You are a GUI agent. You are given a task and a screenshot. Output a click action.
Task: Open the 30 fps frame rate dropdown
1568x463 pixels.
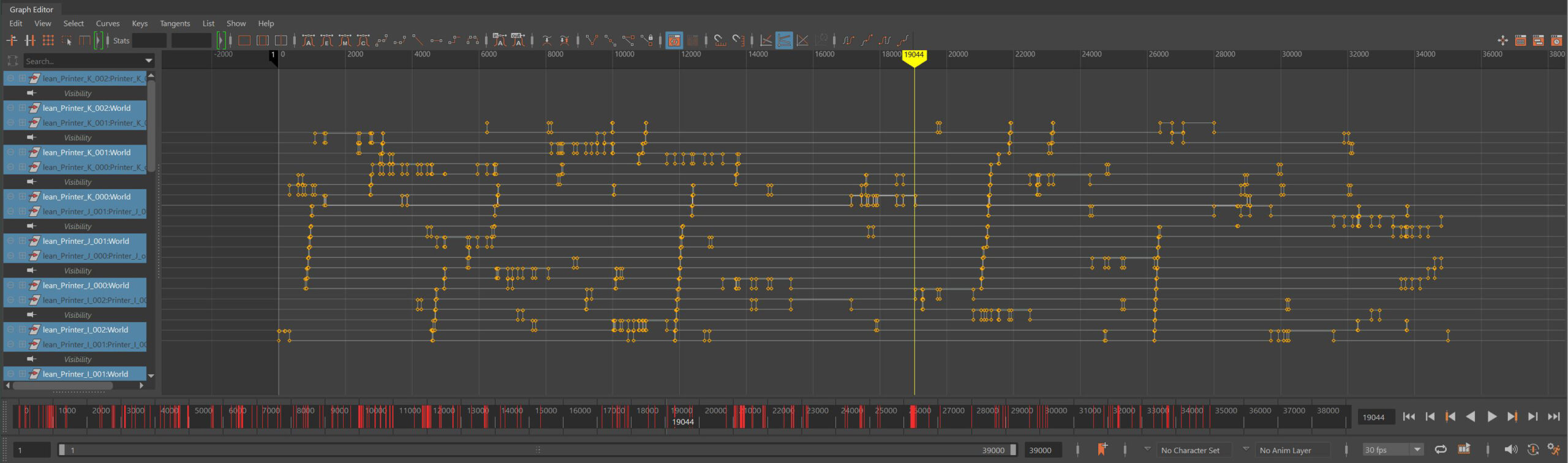[x=1417, y=450]
